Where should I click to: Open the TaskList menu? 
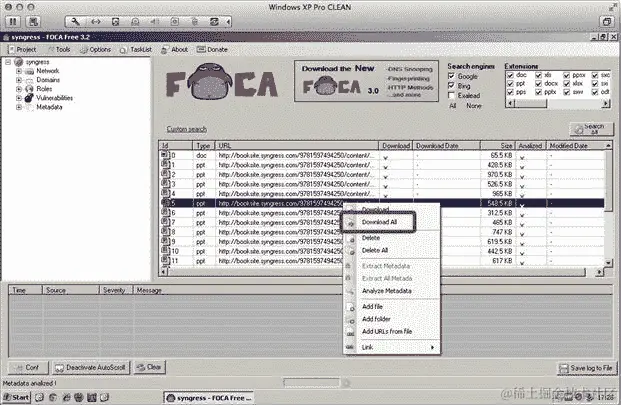(x=136, y=49)
